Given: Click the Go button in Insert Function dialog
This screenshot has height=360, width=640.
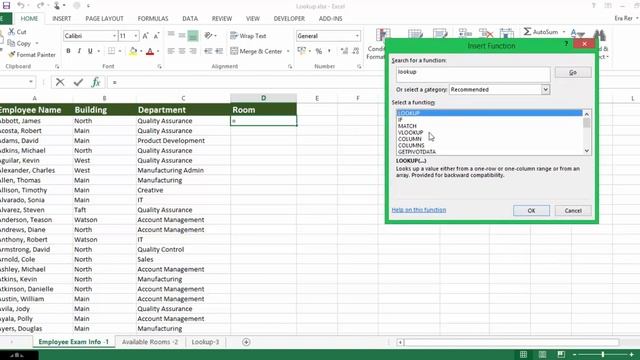Looking at the screenshot, I should (573, 72).
